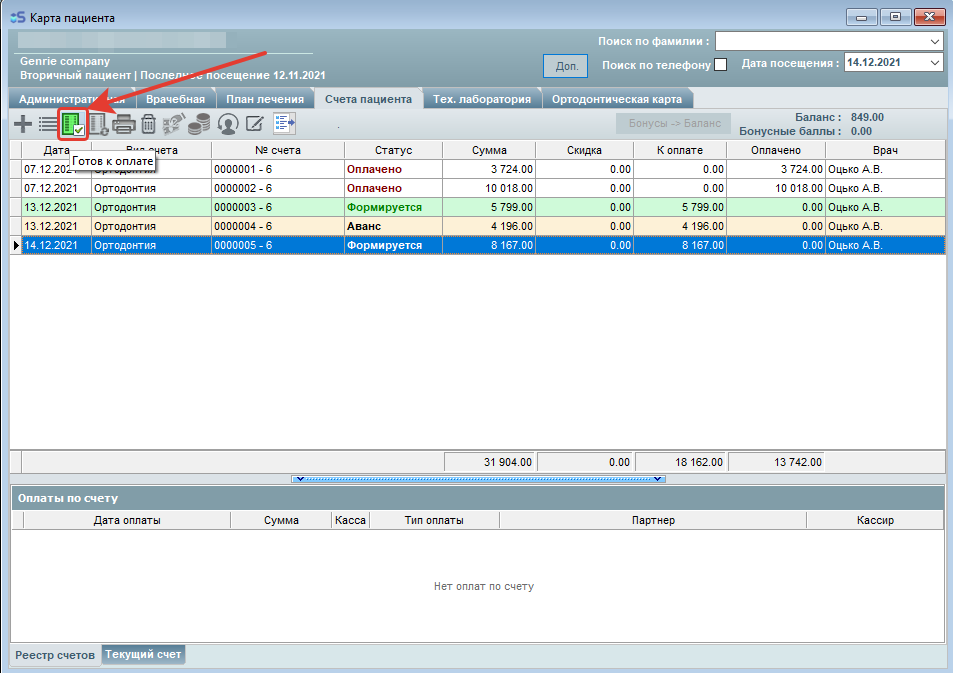Collapse panel using dotted splitter bar
953x673 pixels.
(477, 479)
